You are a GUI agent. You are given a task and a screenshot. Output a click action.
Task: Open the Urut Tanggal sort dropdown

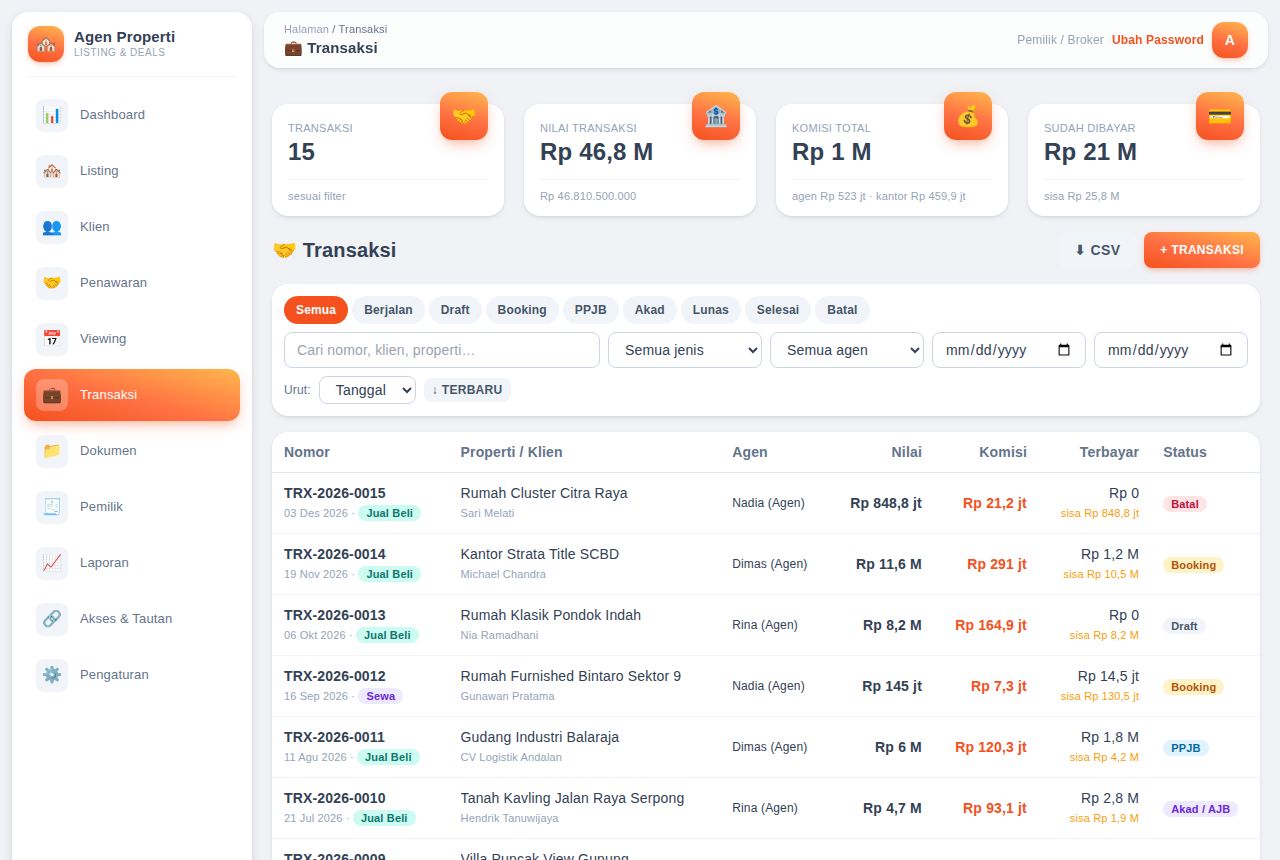(x=367, y=390)
